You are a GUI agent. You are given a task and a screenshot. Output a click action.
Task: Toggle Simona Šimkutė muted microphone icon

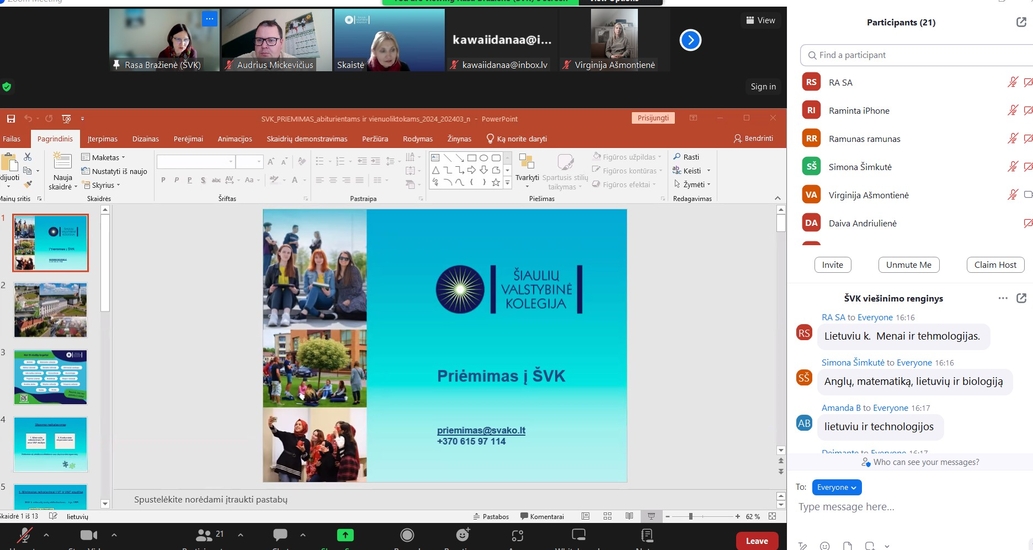pyautogui.click(x=1013, y=167)
